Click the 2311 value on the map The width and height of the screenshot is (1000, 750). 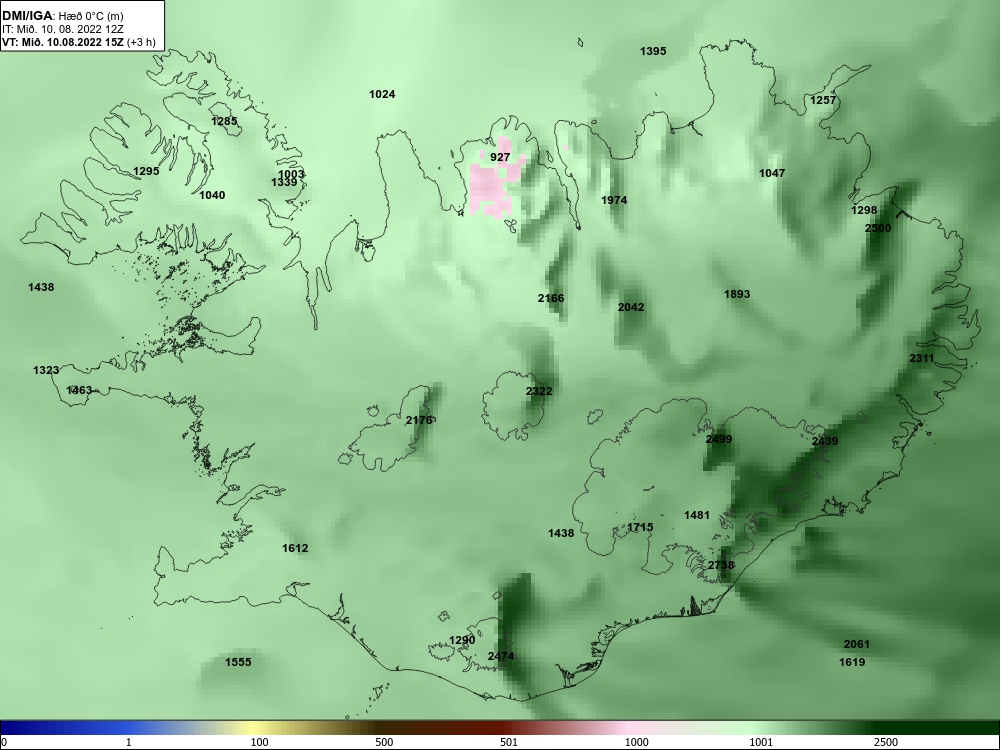(x=922, y=358)
